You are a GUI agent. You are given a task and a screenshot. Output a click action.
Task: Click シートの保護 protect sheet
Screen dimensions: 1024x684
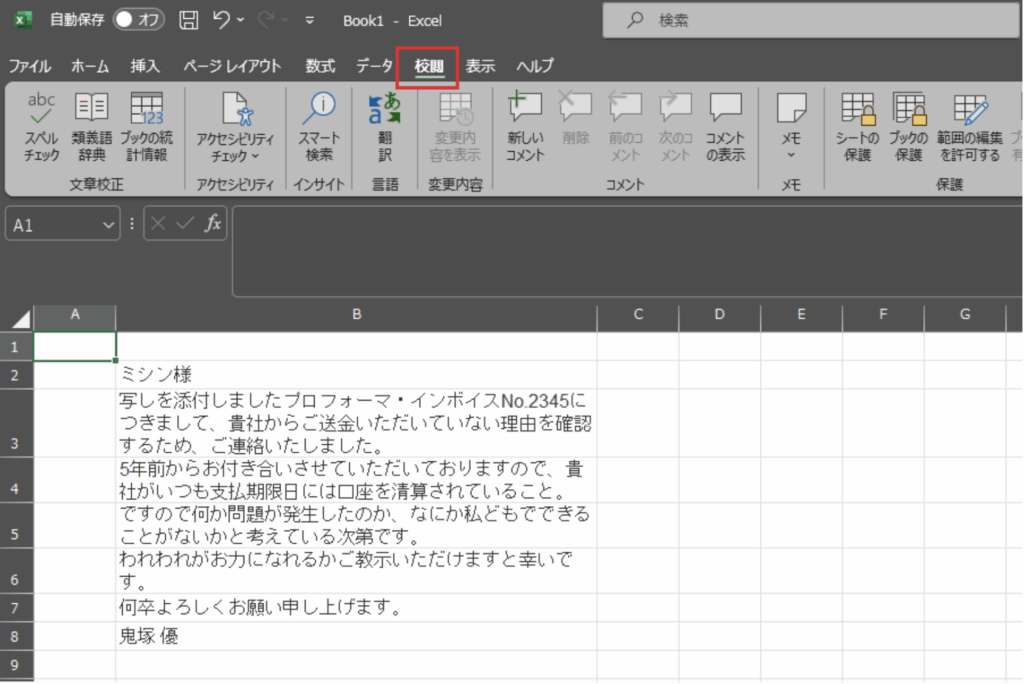[857, 127]
